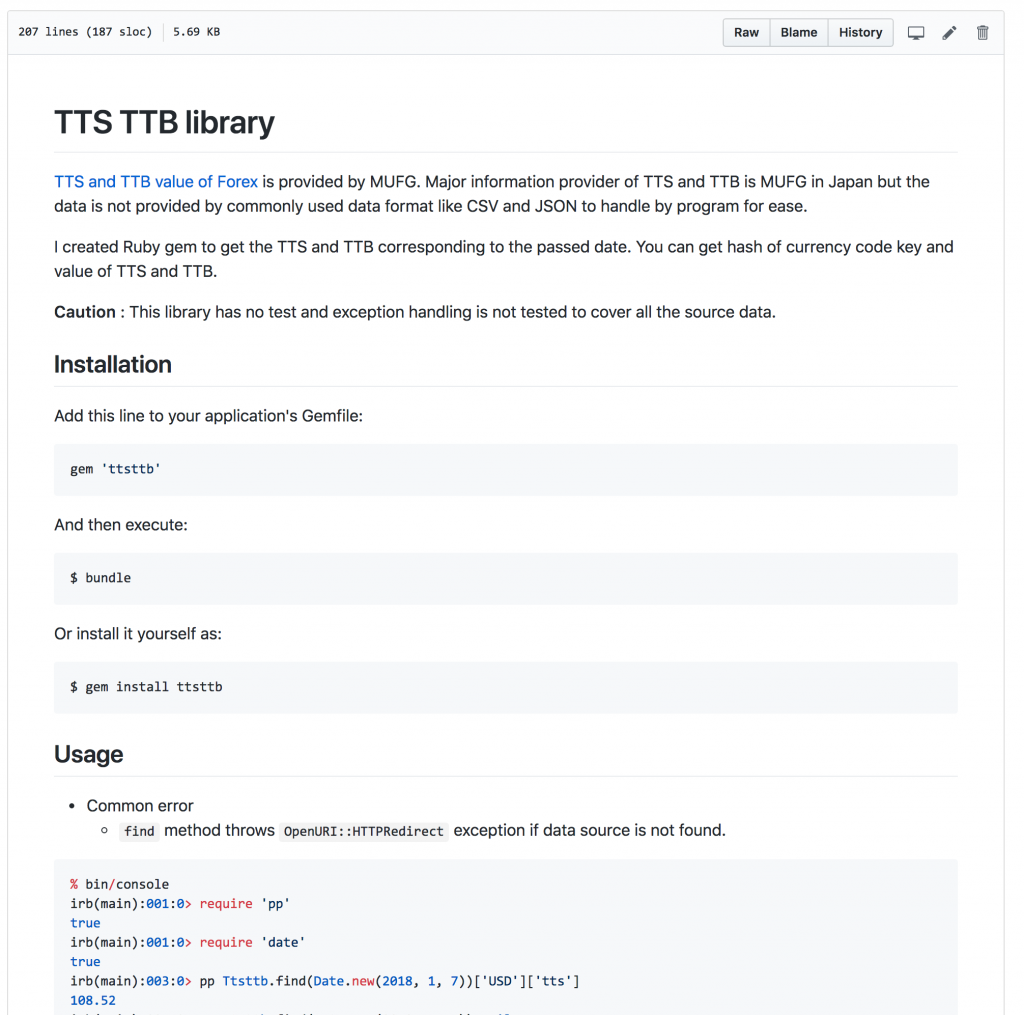The height and width of the screenshot is (1015, 1024).
Task: Click the "TTS TTB library" heading
Action: pyautogui.click(x=164, y=122)
